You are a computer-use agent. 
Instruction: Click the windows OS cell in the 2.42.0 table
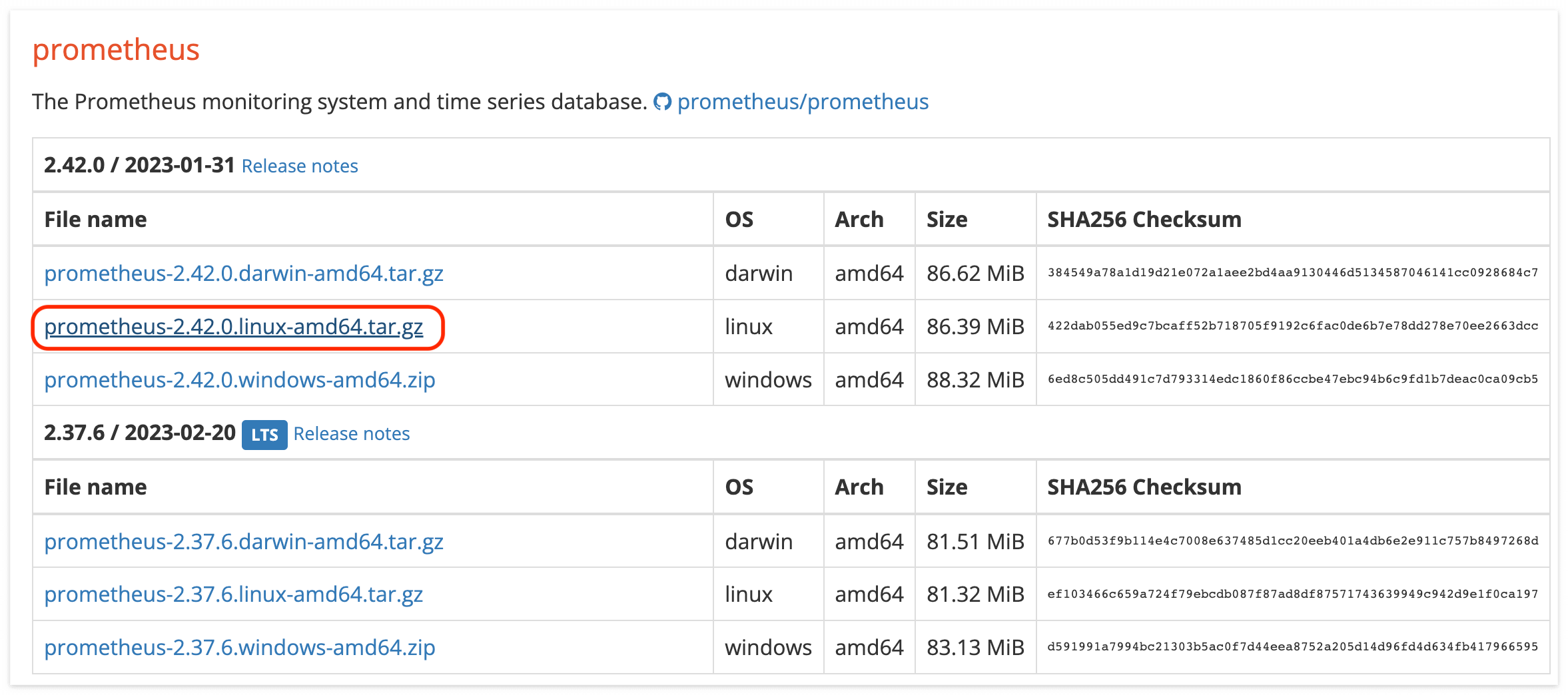coord(768,379)
